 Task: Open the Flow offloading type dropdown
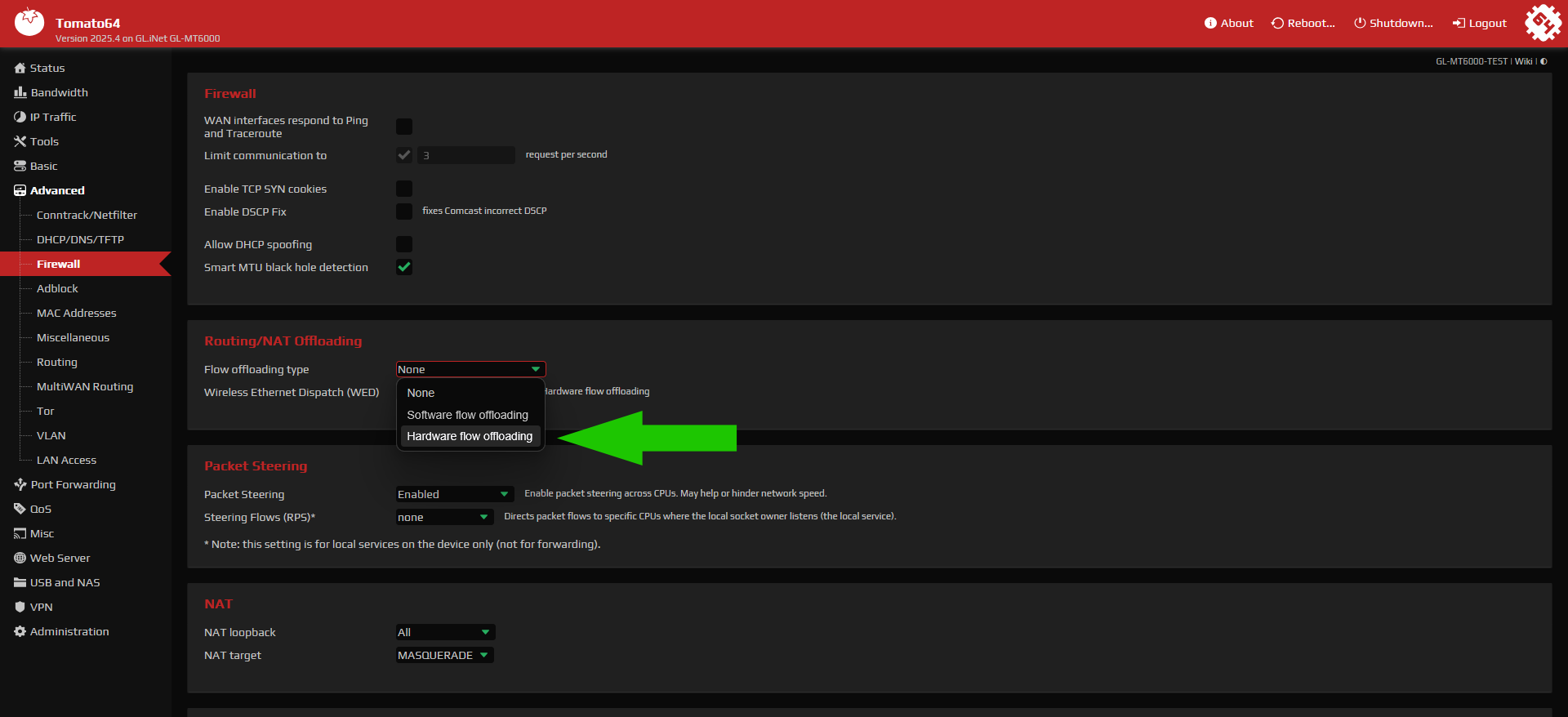point(470,369)
